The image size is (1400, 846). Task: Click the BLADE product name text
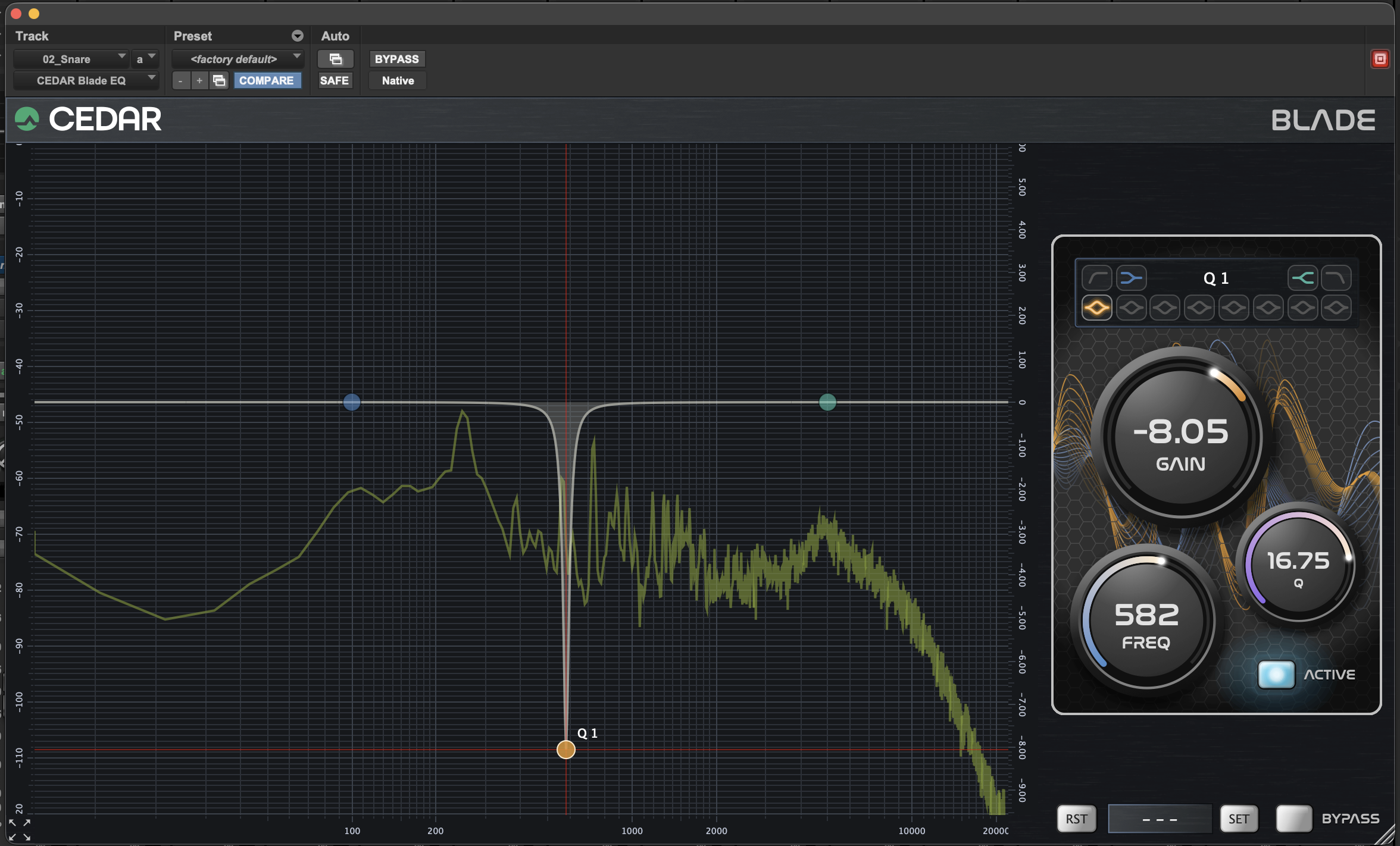click(1323, 120)
